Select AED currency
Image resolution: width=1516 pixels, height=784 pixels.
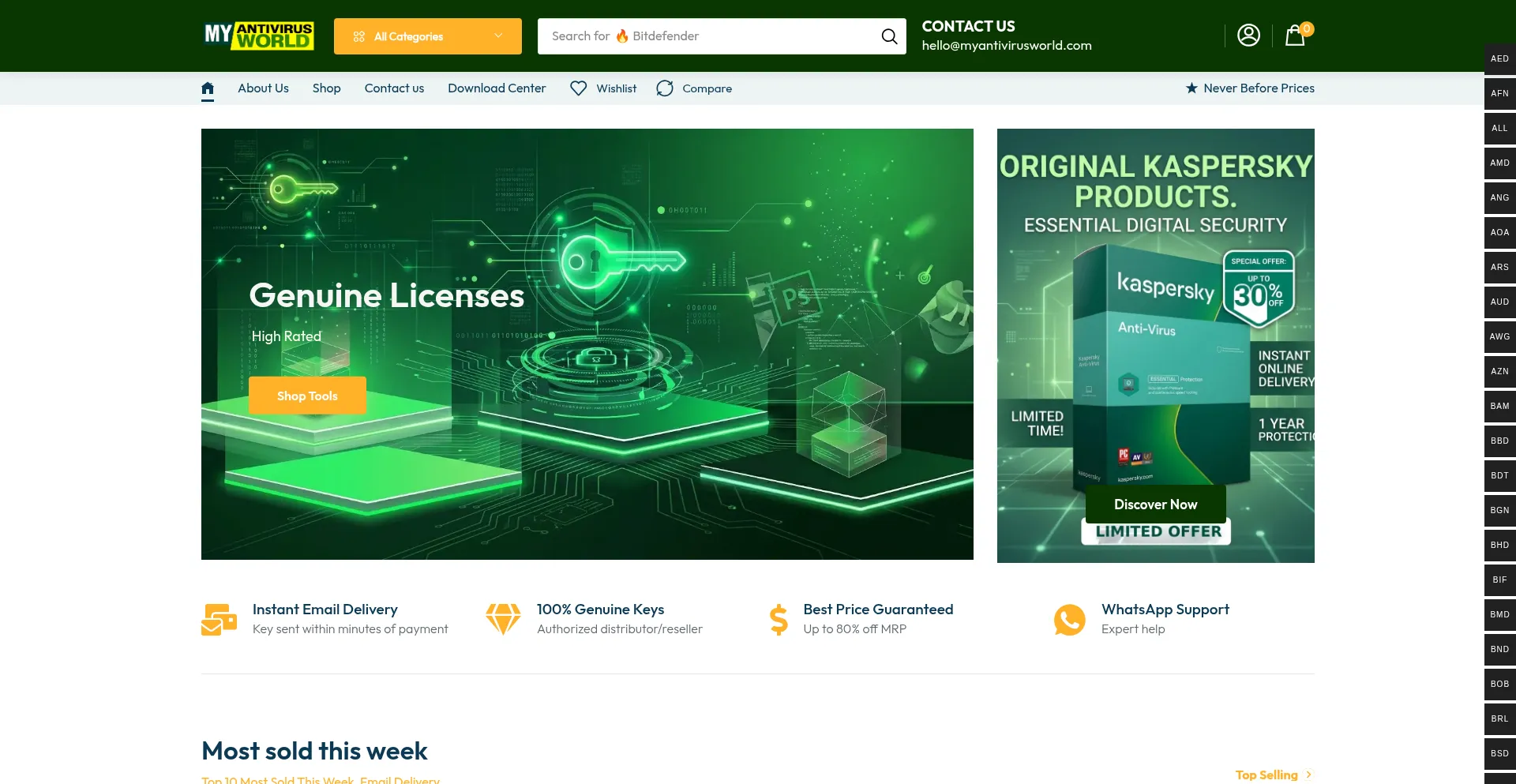1499,58
